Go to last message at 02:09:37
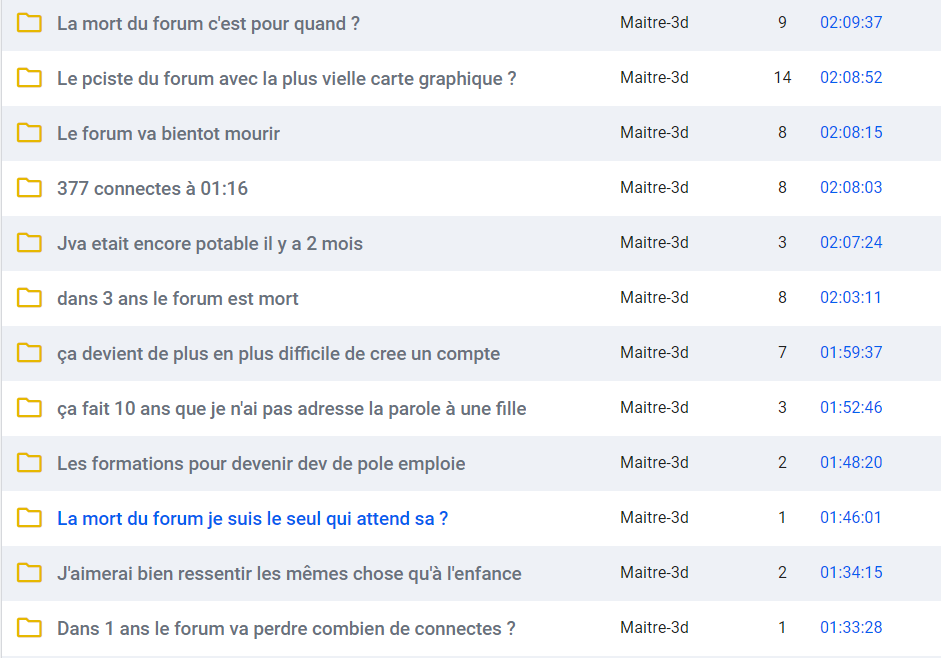The image size is (941, 658). [x=851, y=22]
